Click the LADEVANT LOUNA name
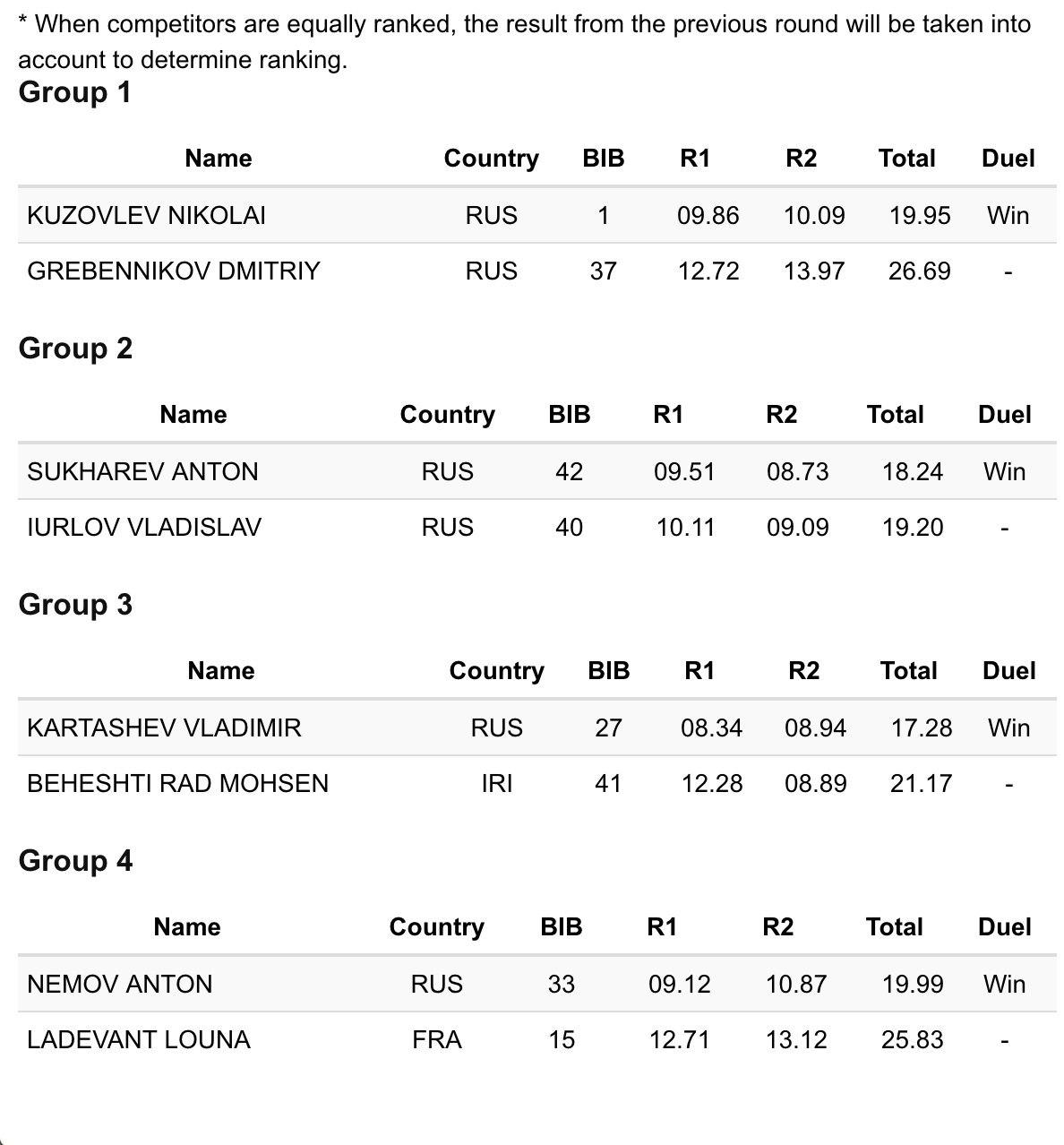The image size is (1064, 1145). point(139,1039)
